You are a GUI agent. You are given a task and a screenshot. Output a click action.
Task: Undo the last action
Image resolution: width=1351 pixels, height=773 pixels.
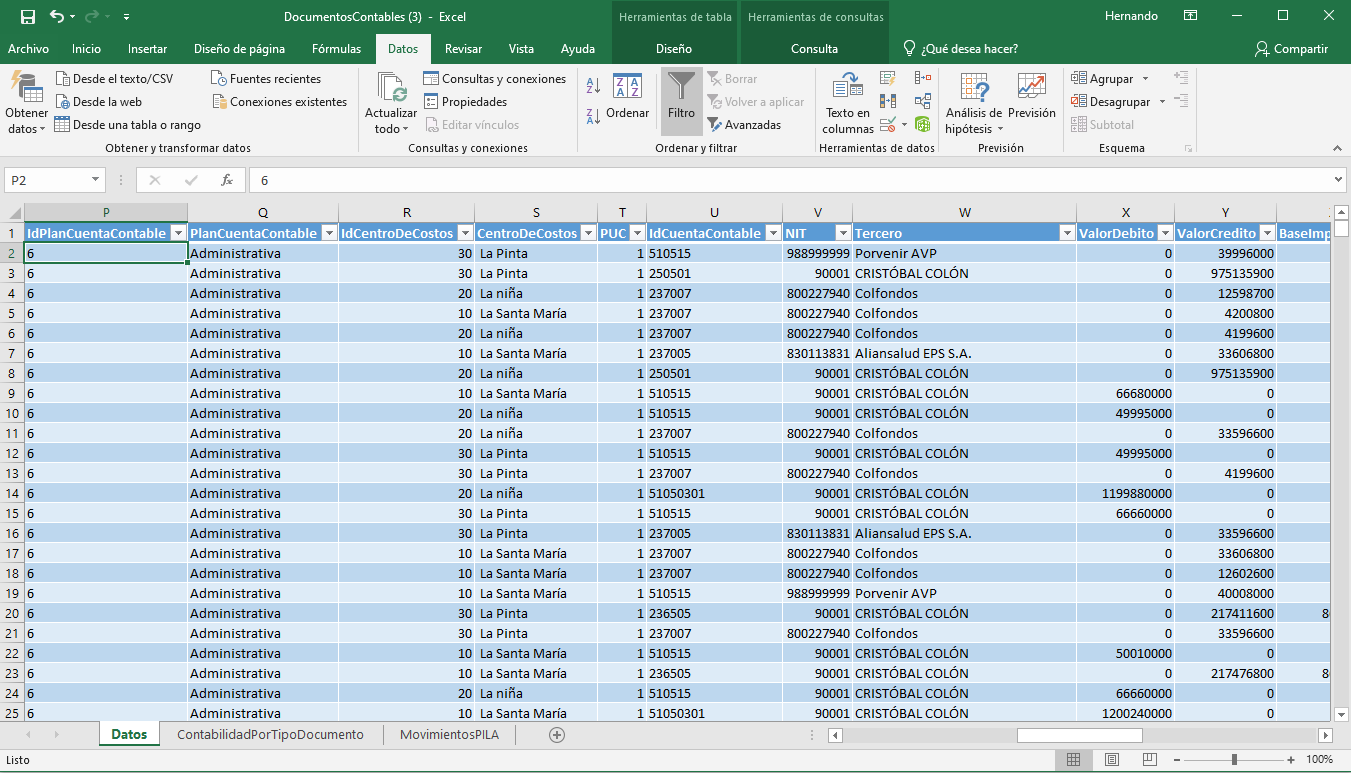(x=57, y=17)
